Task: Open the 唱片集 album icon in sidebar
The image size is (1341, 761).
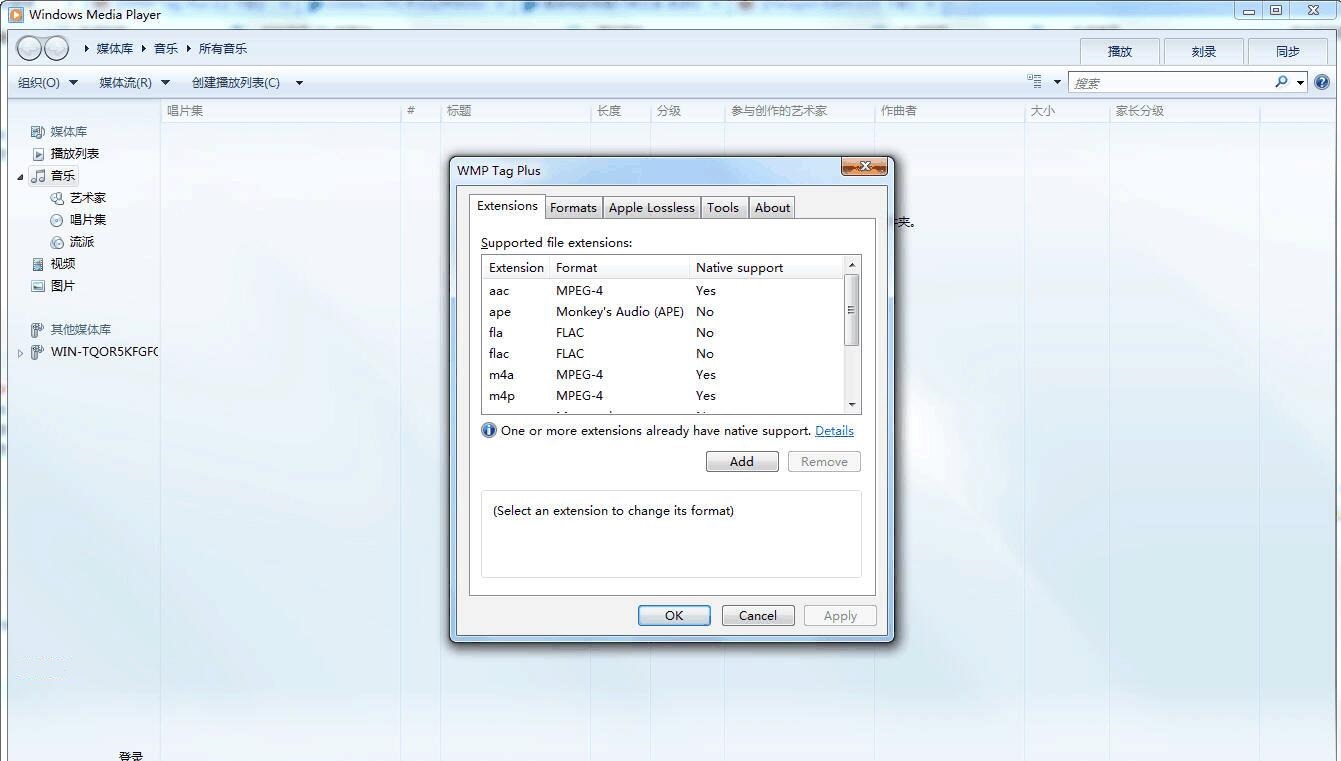Action: [x=57, y=220]
